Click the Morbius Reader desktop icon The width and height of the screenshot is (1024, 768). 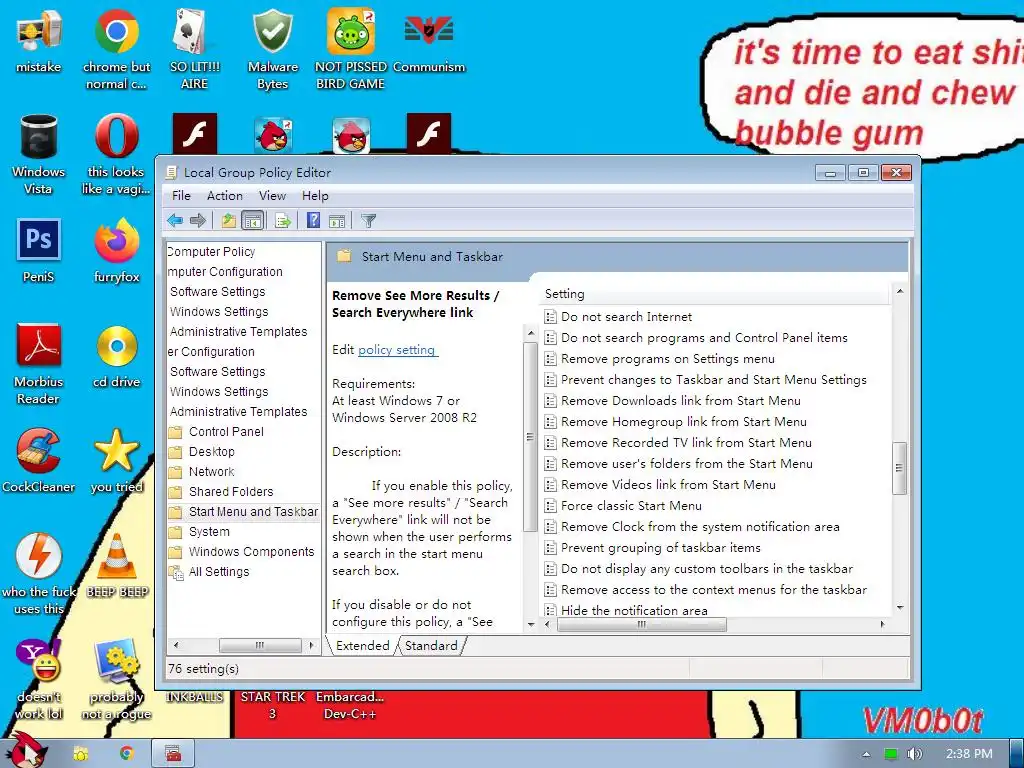39,364
